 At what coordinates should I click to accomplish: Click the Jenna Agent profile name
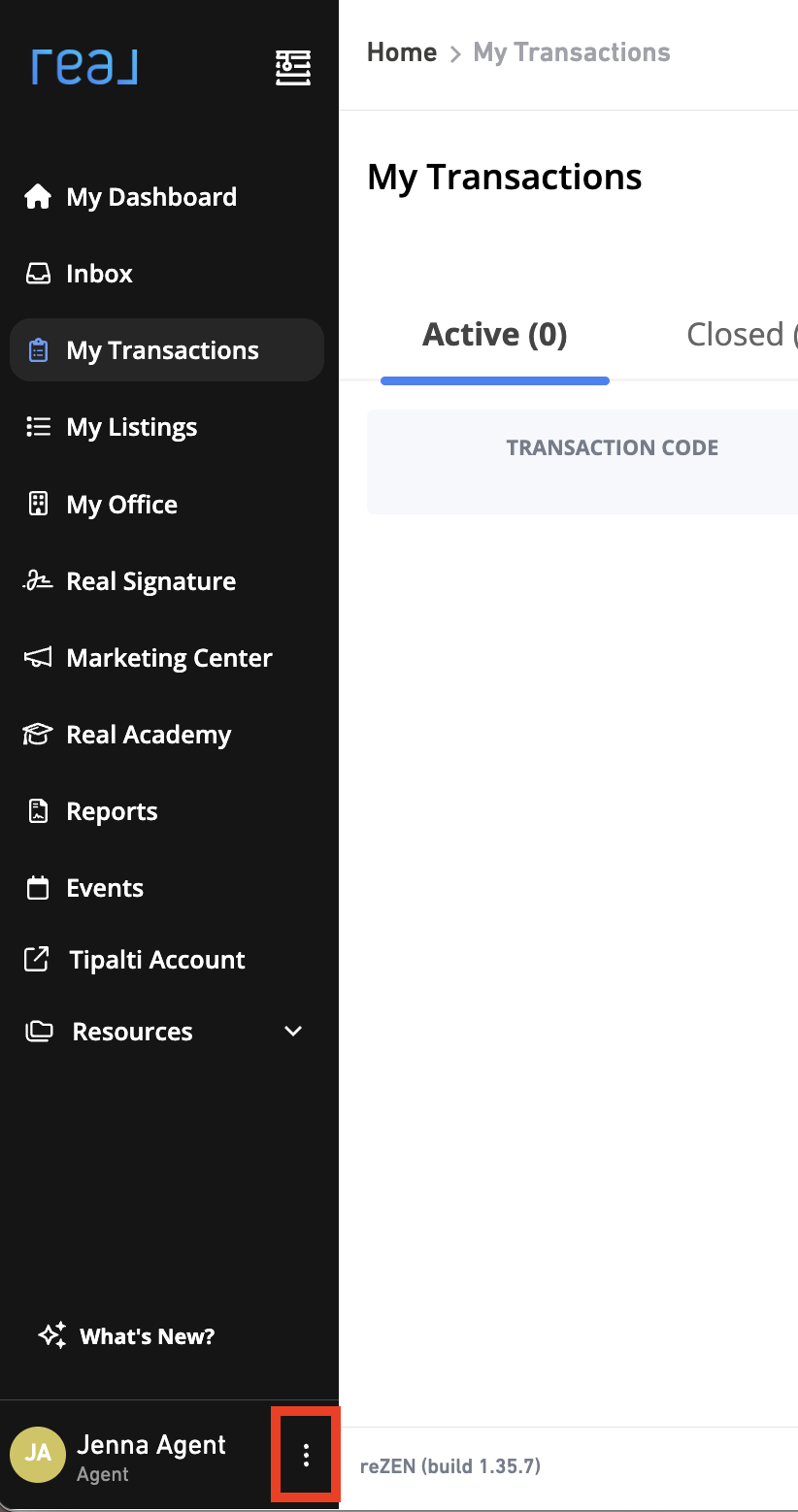pyautogui.click(x=151, y=1444)
